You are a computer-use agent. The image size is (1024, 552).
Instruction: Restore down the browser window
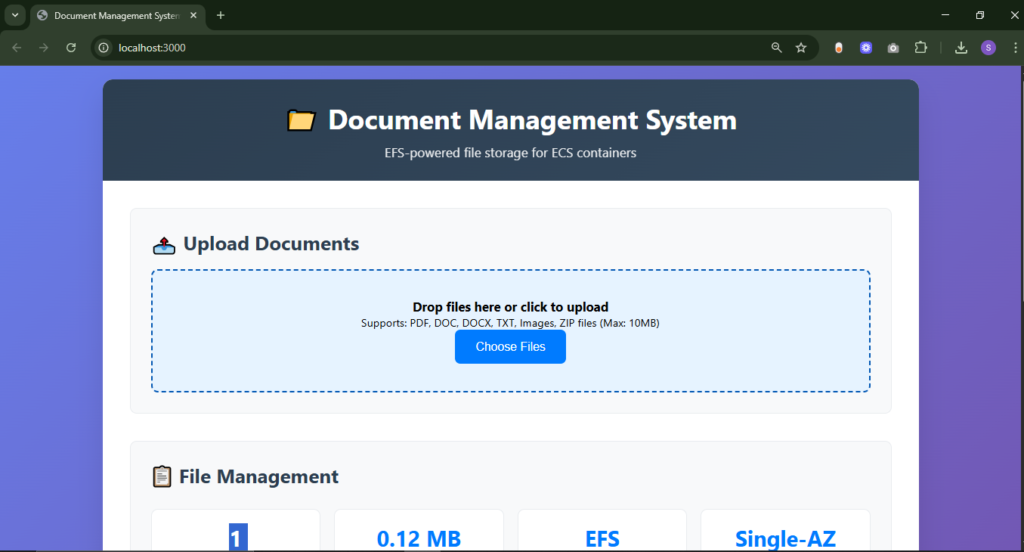980,15
